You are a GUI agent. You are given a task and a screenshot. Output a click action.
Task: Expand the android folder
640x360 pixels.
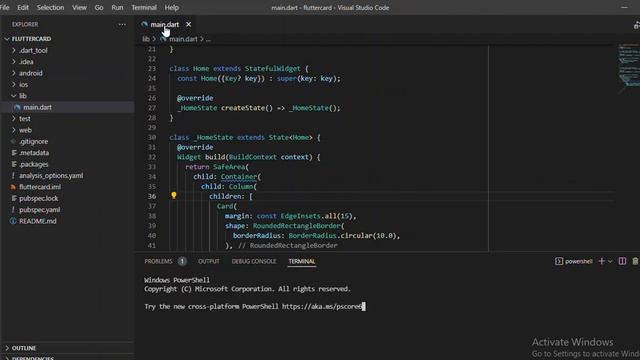(14, 73)
